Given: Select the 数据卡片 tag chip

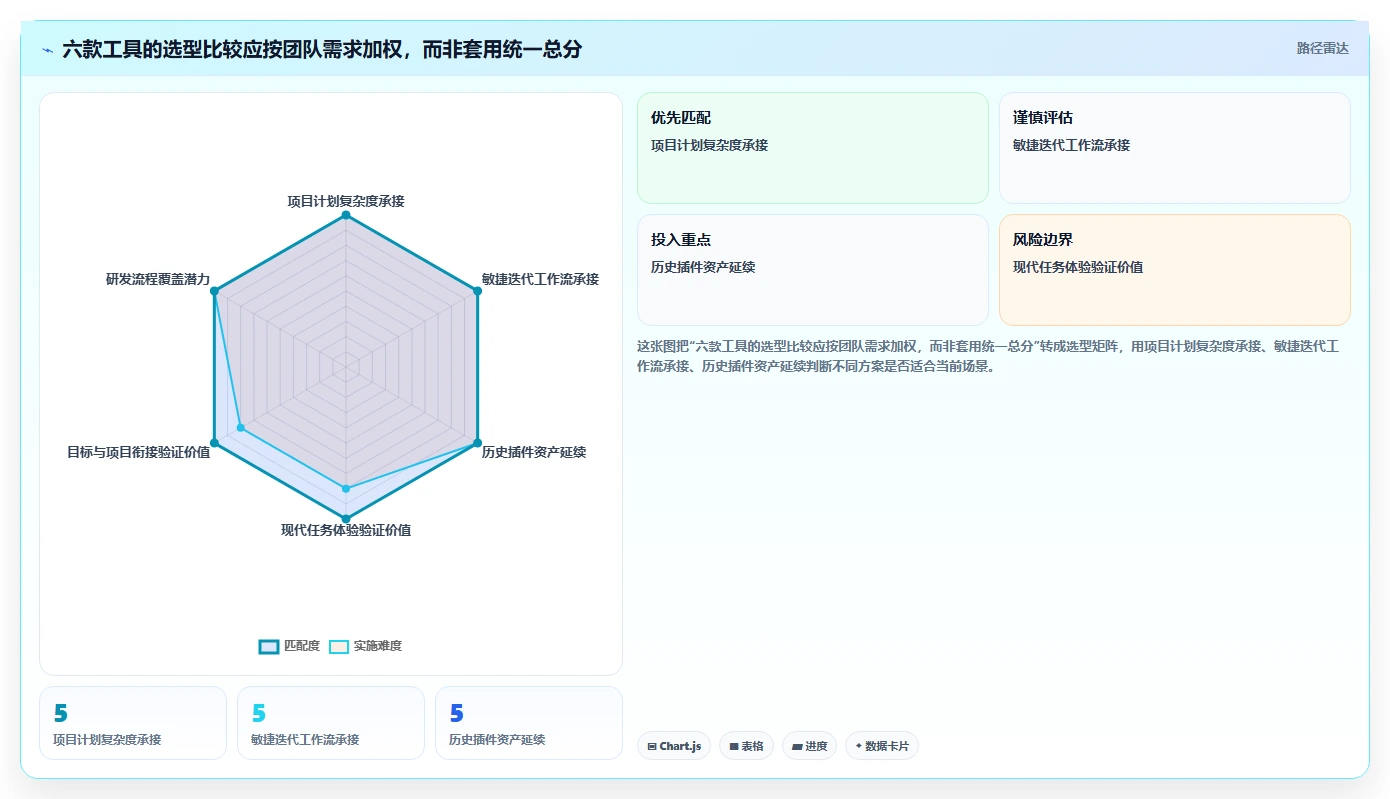Looking at the screenshot, I should tap(882, 746).
